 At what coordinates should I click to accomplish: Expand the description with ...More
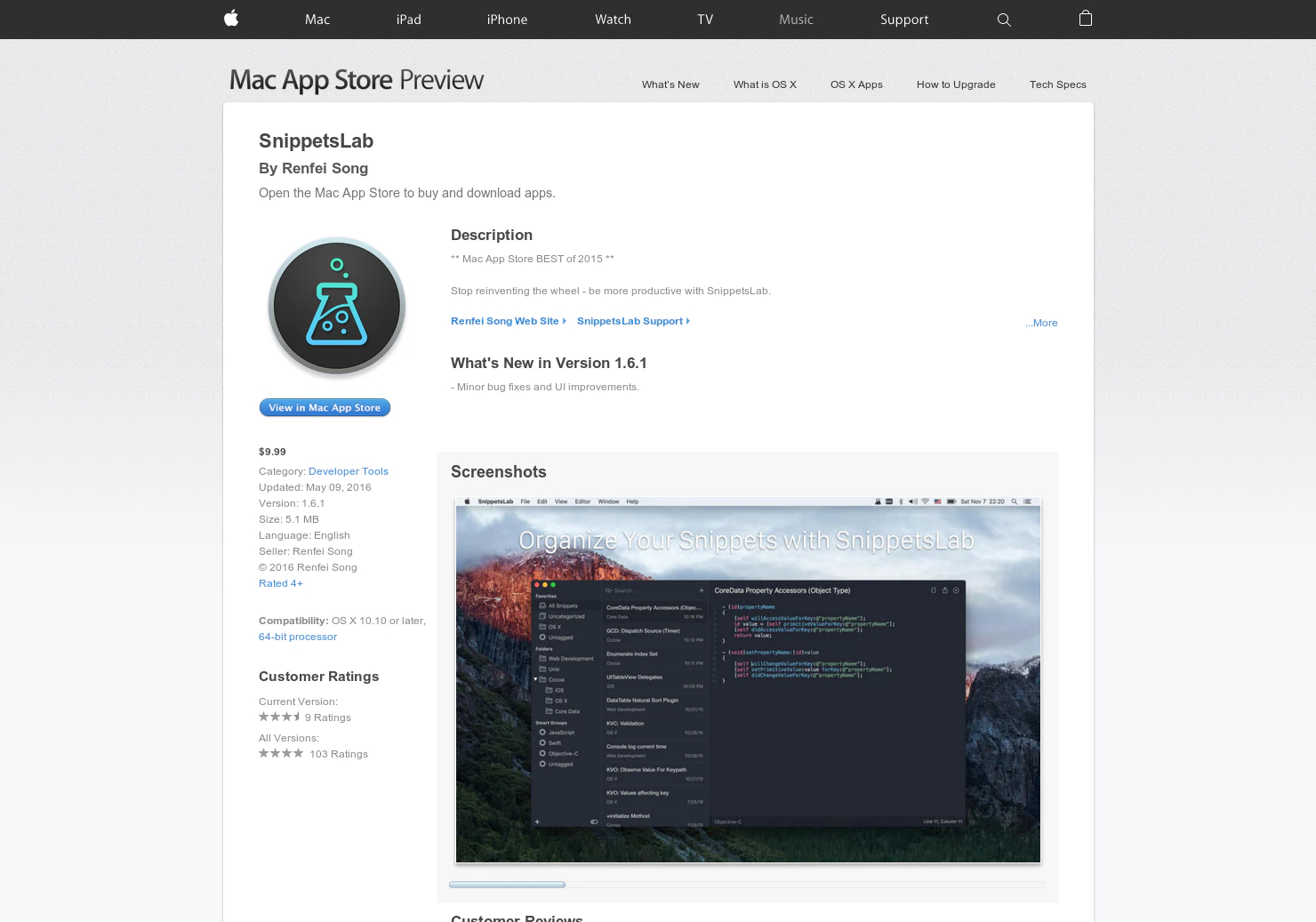[x=1040, y=323]
